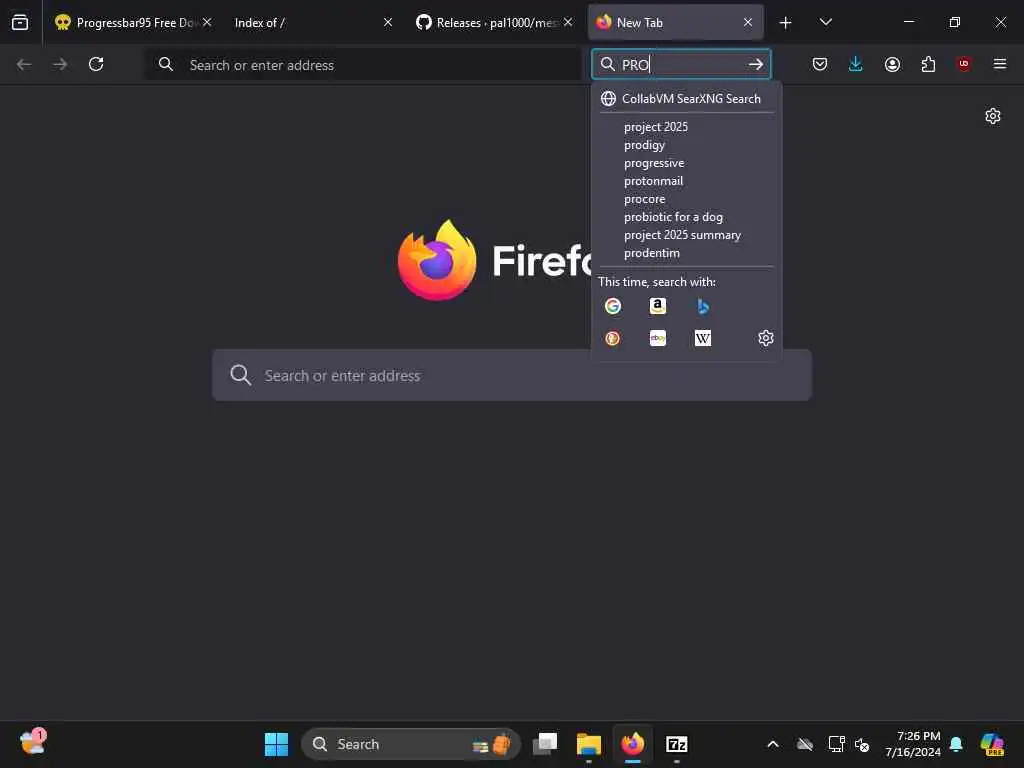Reload the current page
Screen dimensions: 1024x768
96,64
